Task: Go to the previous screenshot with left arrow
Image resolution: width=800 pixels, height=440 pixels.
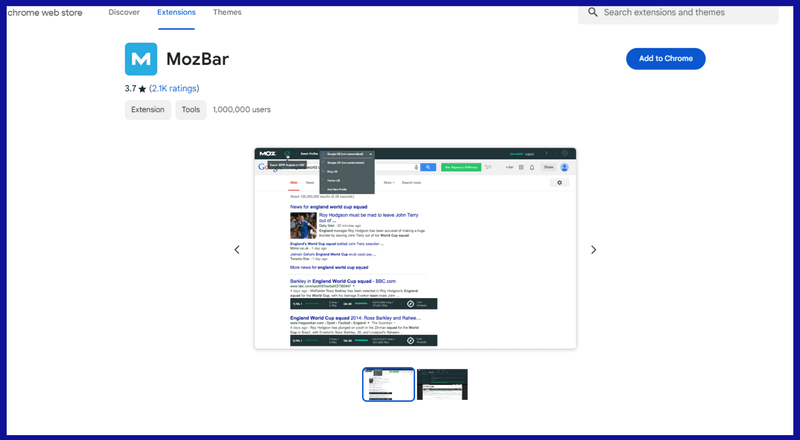Action: [x=237, y=250]
